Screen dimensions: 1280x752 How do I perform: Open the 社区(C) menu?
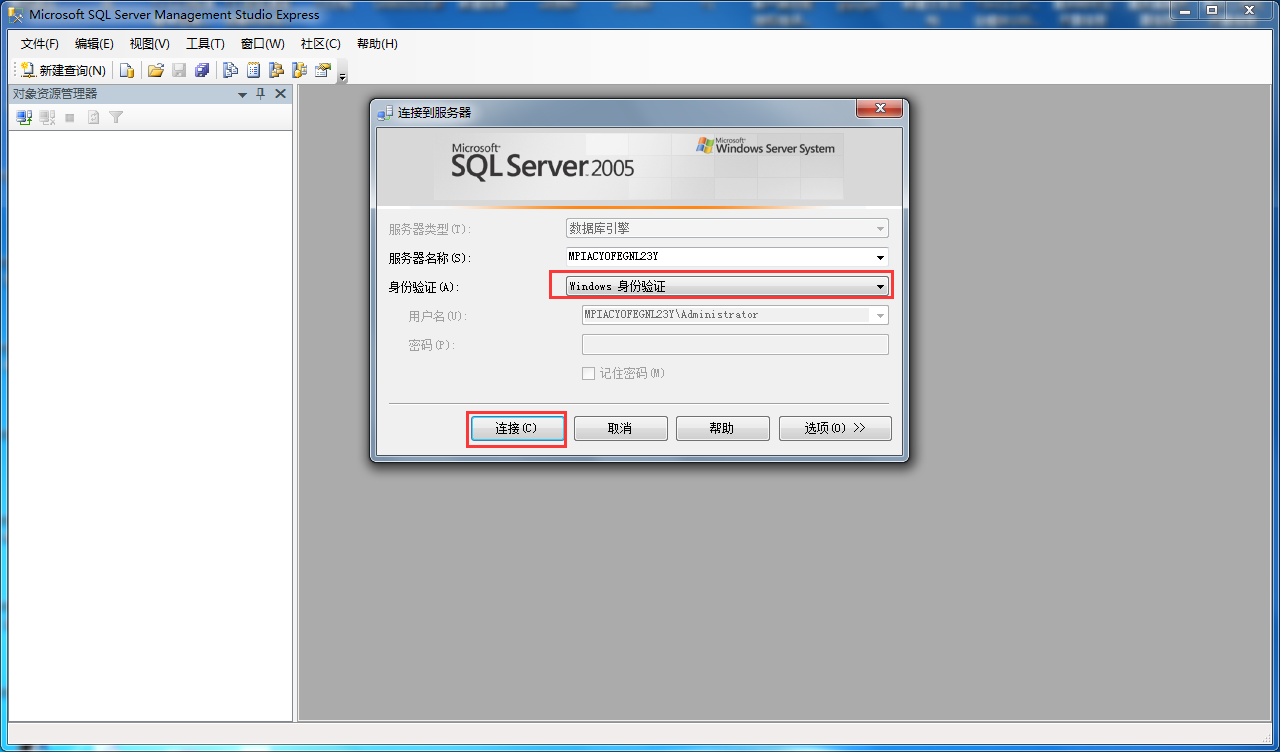(x=319, y=43)
